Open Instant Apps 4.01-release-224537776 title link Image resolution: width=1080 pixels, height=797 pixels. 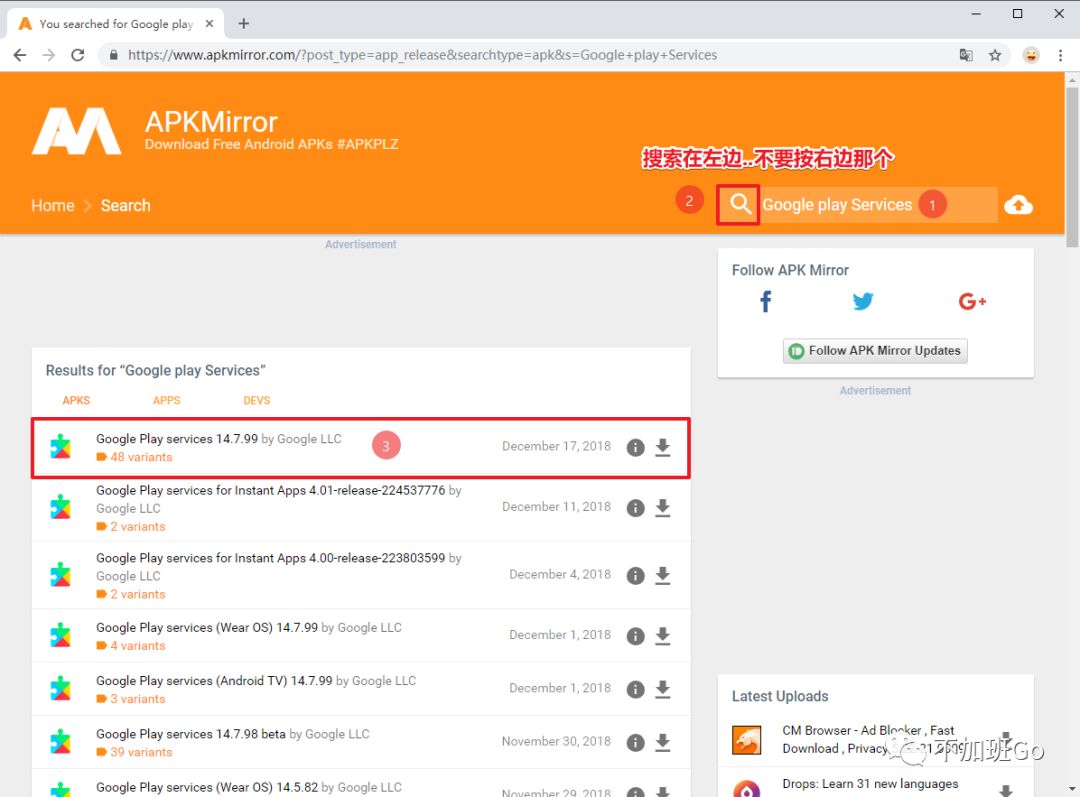pyautogui.click(x=271, y=490)
